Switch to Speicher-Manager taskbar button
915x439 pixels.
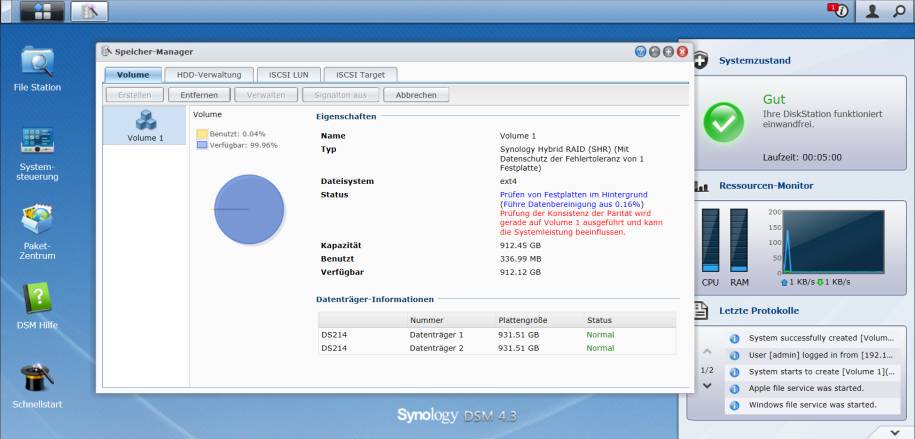pyautogui.click(x=89, y=11)
